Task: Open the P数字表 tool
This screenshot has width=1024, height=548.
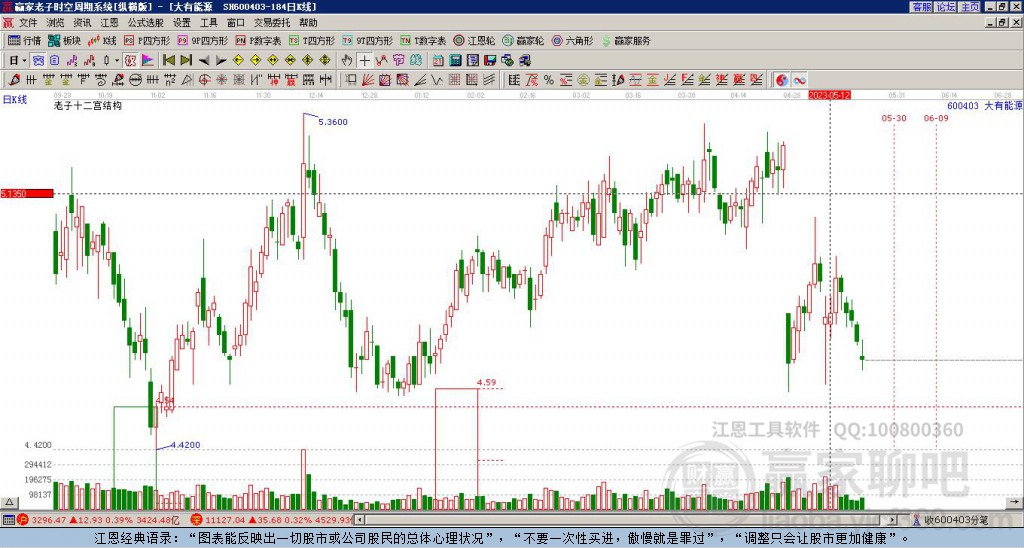Action: 258,40
